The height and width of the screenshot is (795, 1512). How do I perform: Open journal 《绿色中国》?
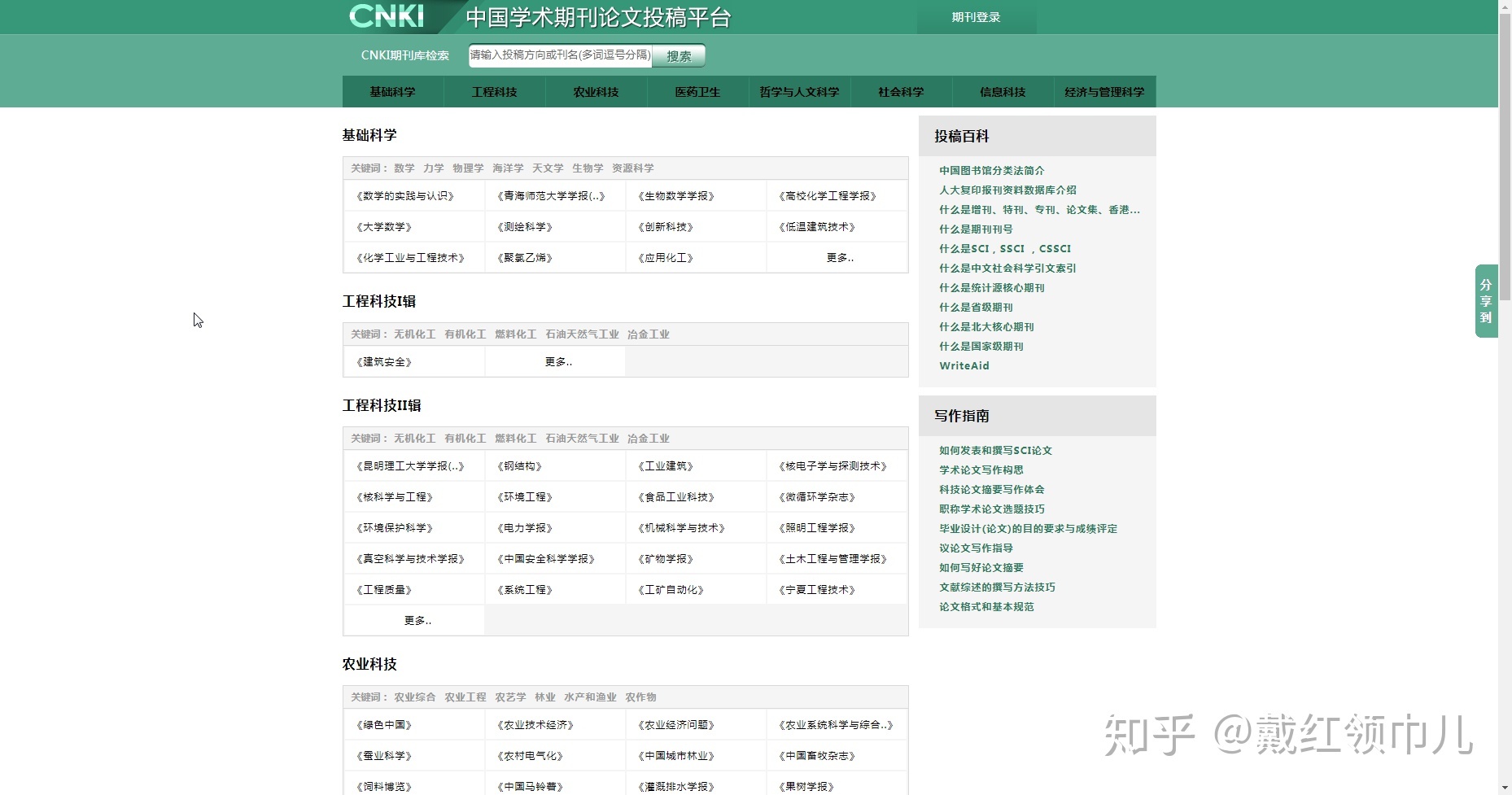[384, 725]
